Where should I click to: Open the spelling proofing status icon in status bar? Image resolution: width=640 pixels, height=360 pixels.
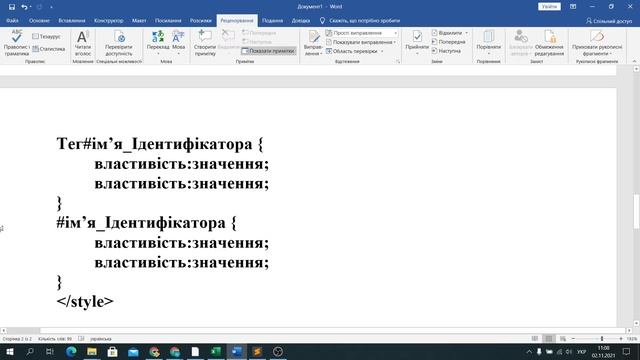coord(81,339)
